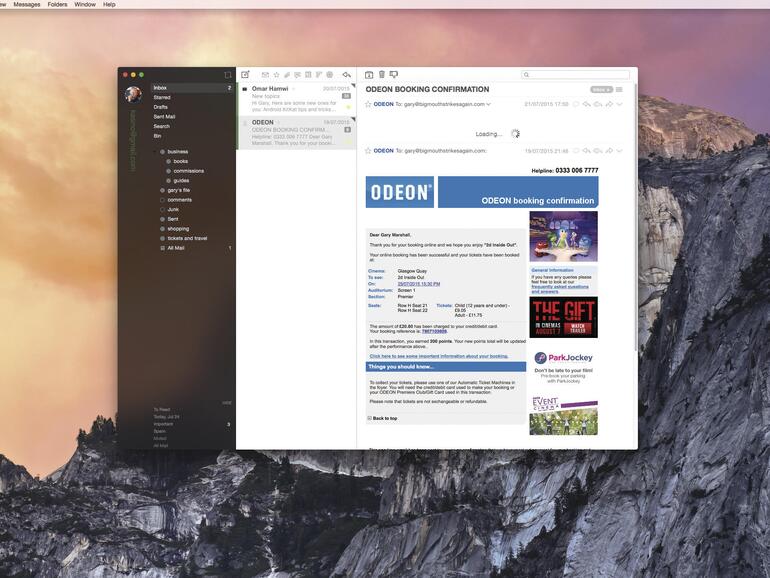Star the second ODEON message dated 19/07/2015
The height and width of the screenshot is (578, 770).
[x=368, y=151]
